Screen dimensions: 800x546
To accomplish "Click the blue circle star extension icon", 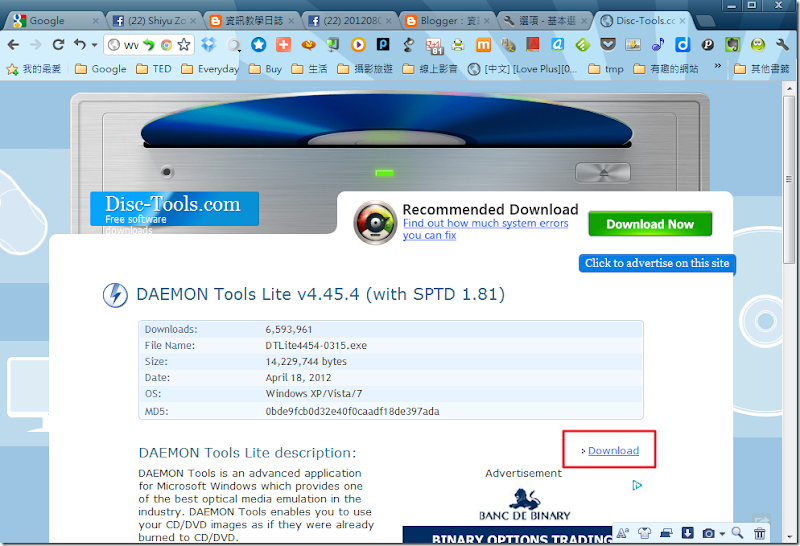I will tap(259, 45).
